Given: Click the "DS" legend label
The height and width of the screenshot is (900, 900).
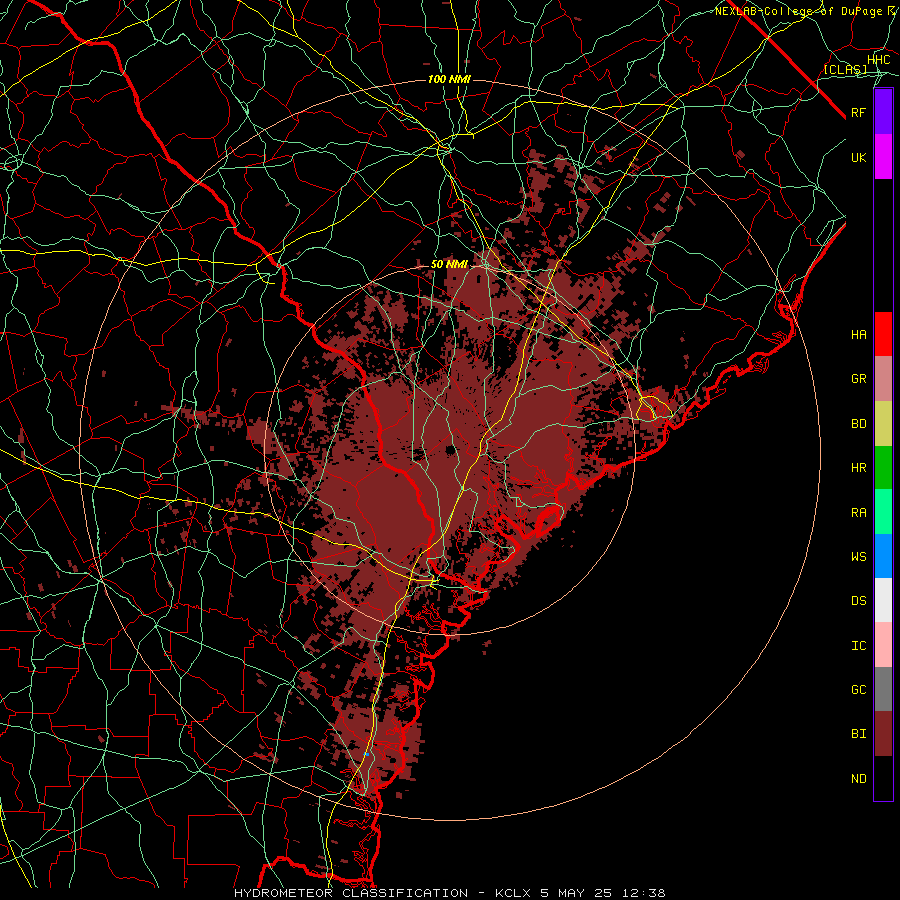Looking at the screenshot, I should click(859, 601).
